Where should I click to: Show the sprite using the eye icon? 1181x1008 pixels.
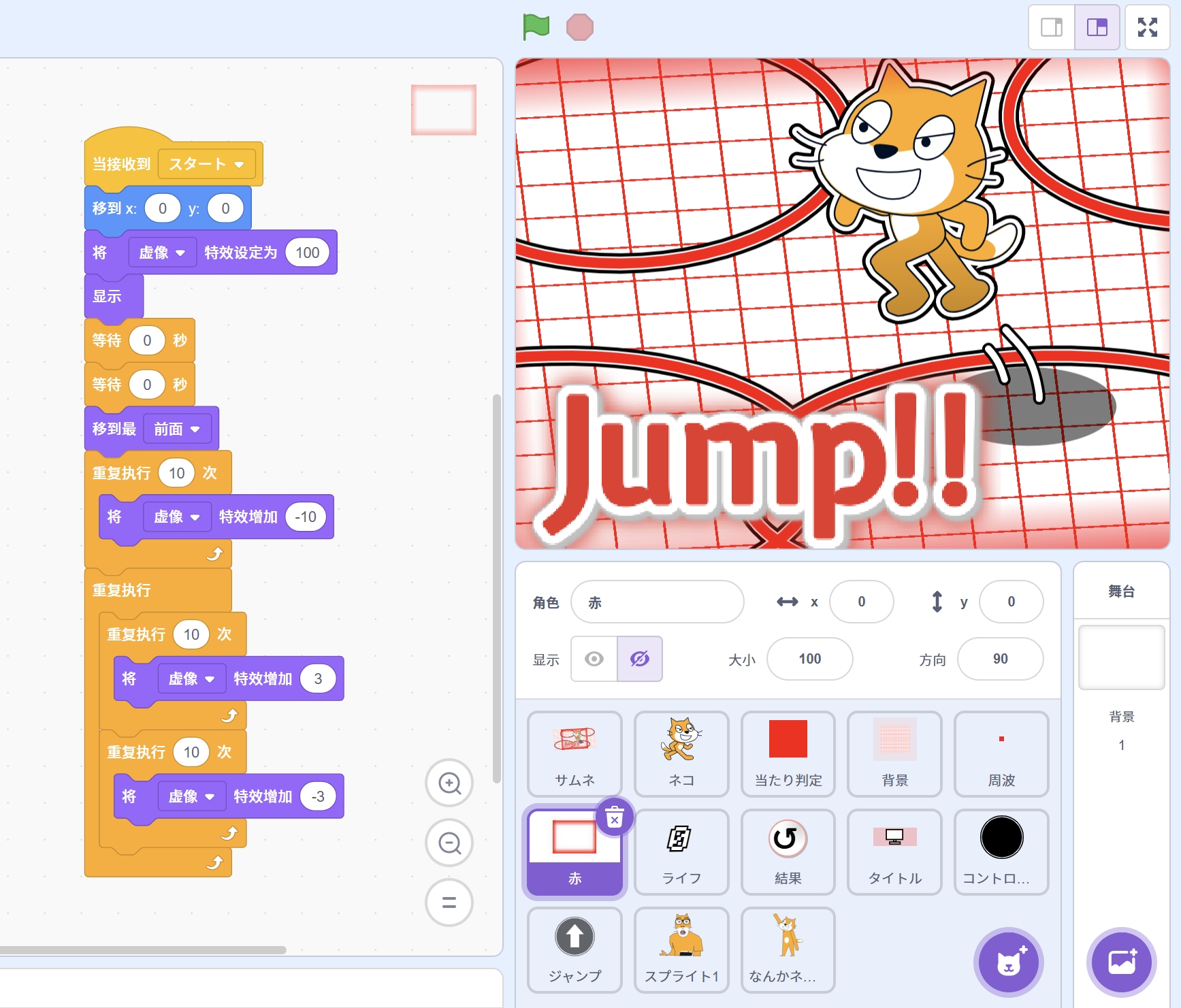tap(594, 659)
